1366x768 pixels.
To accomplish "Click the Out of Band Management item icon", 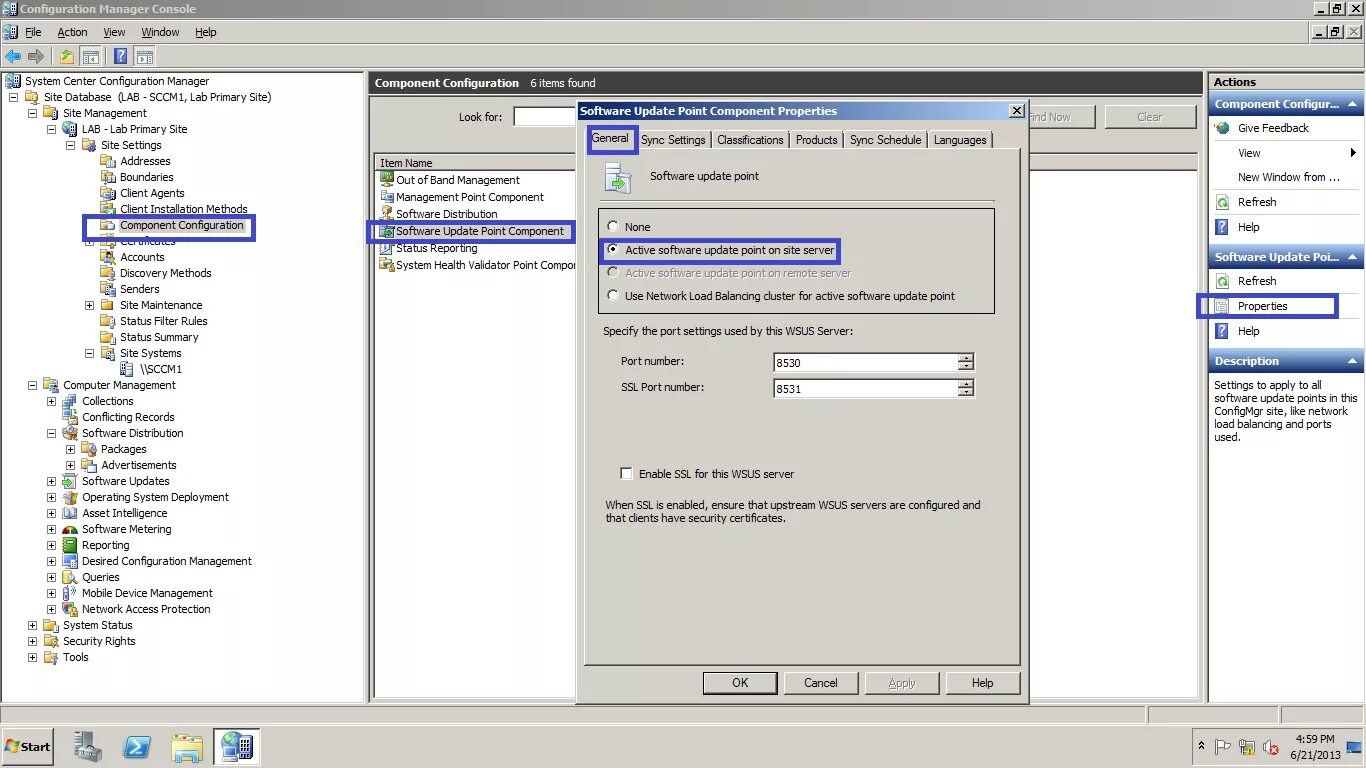I will click(x=387, y=180).
